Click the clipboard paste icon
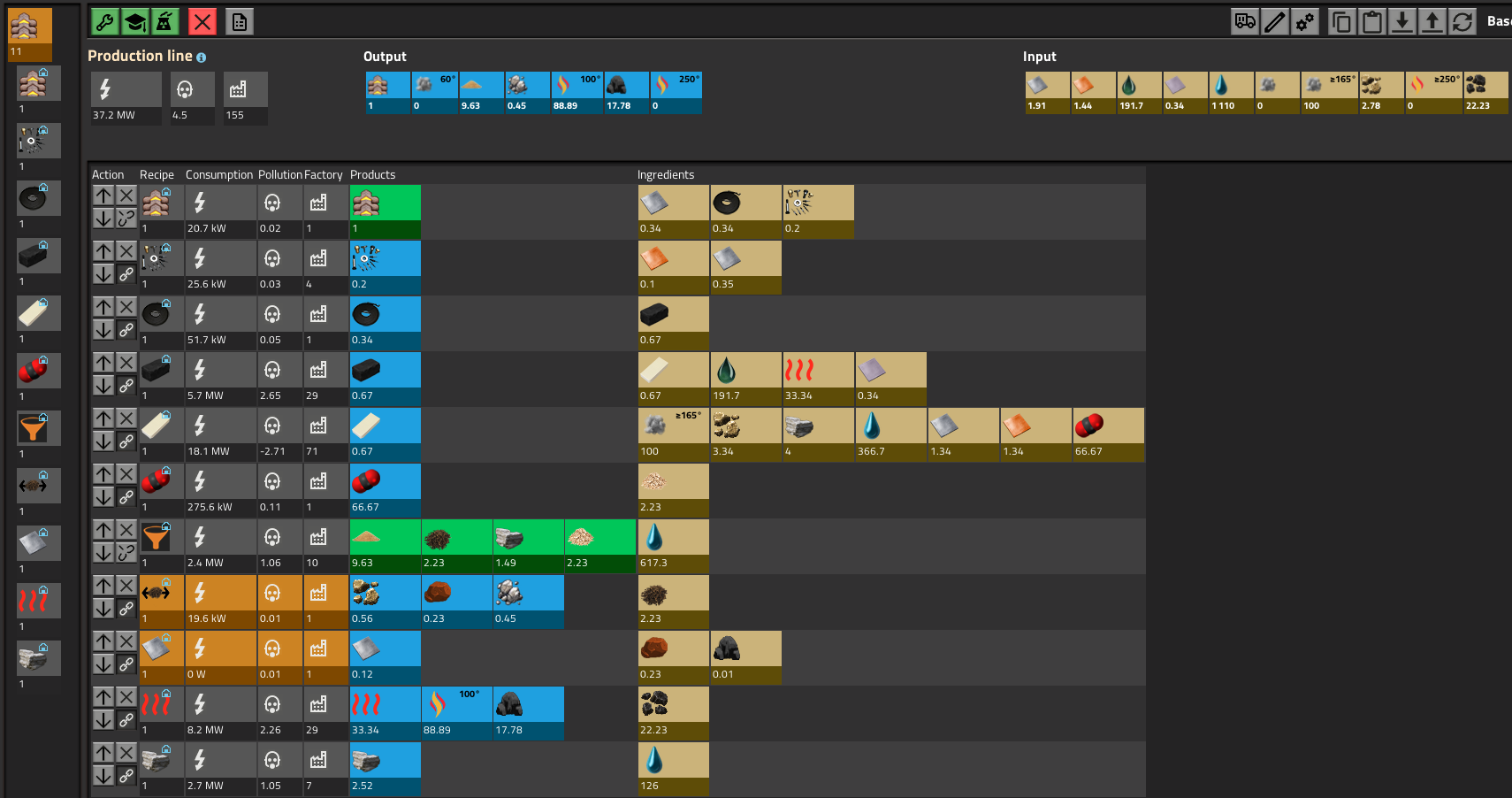This screenshot has width=1512, height=798. [x=1372, y=22]
